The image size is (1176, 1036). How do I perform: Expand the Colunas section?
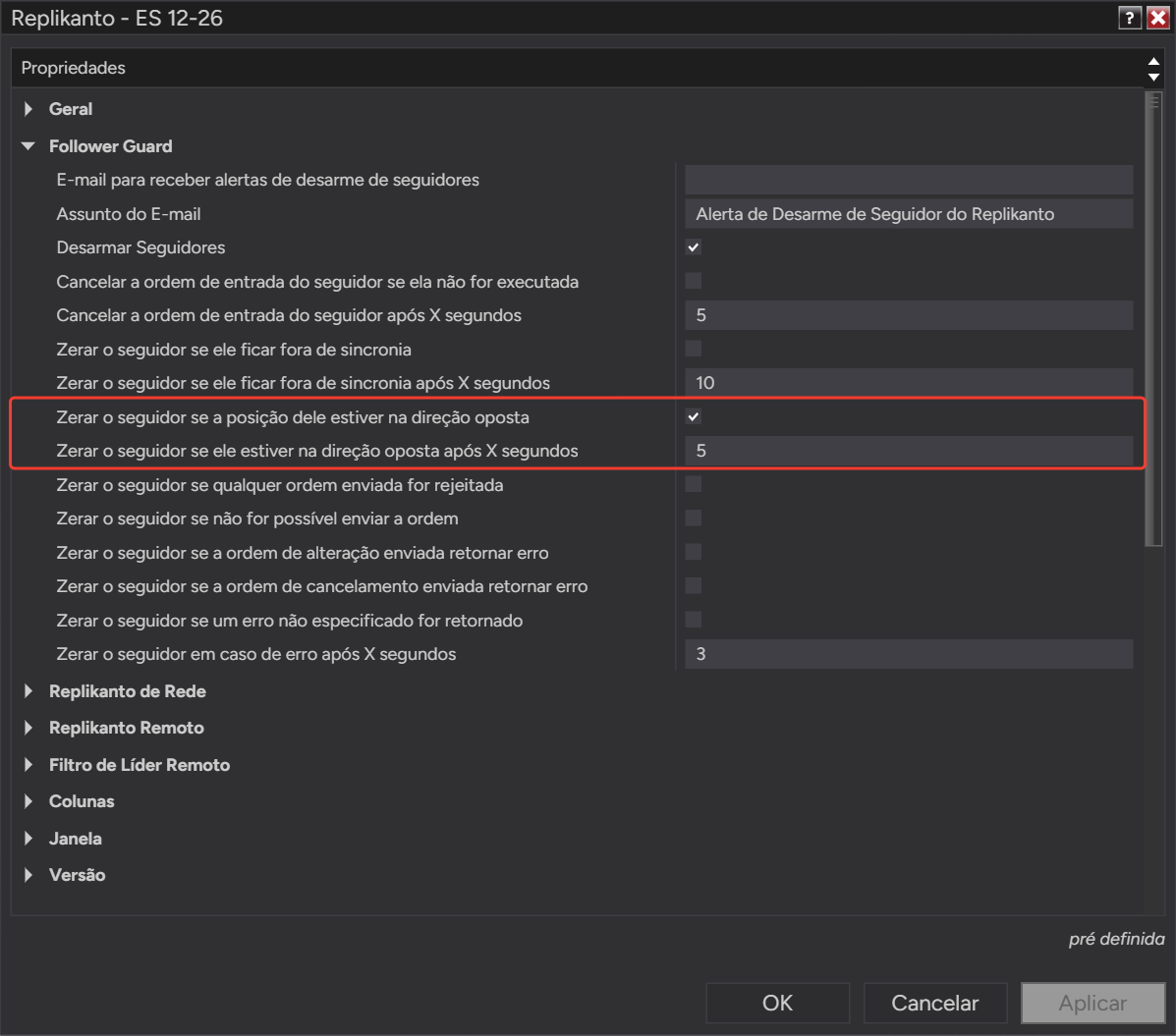point(28,801)
